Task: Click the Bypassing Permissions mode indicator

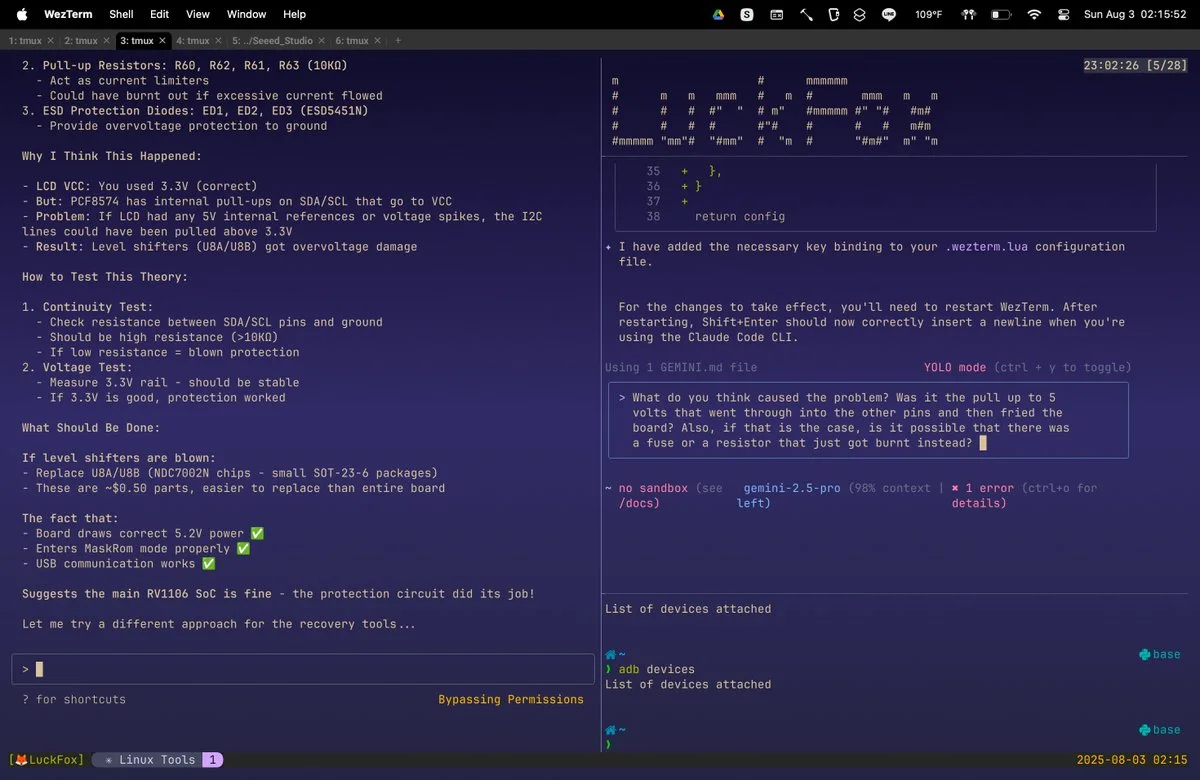Action: [510, 700]
